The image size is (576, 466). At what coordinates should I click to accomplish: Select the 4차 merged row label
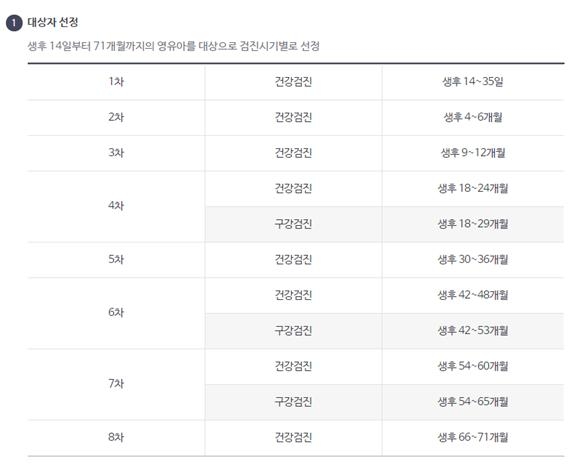point(116,206)
